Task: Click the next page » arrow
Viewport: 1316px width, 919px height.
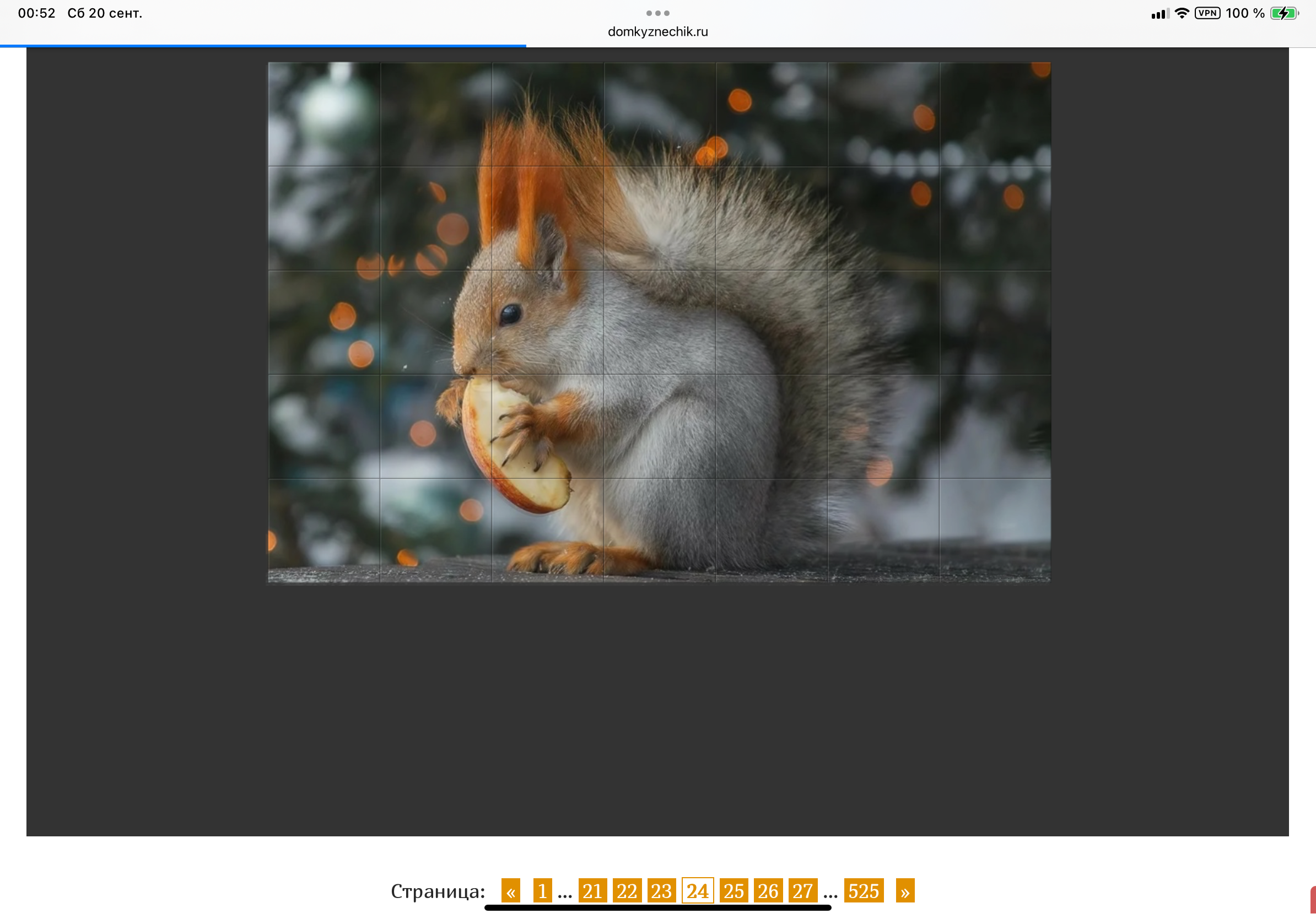Action: click(x=904, y=891)
